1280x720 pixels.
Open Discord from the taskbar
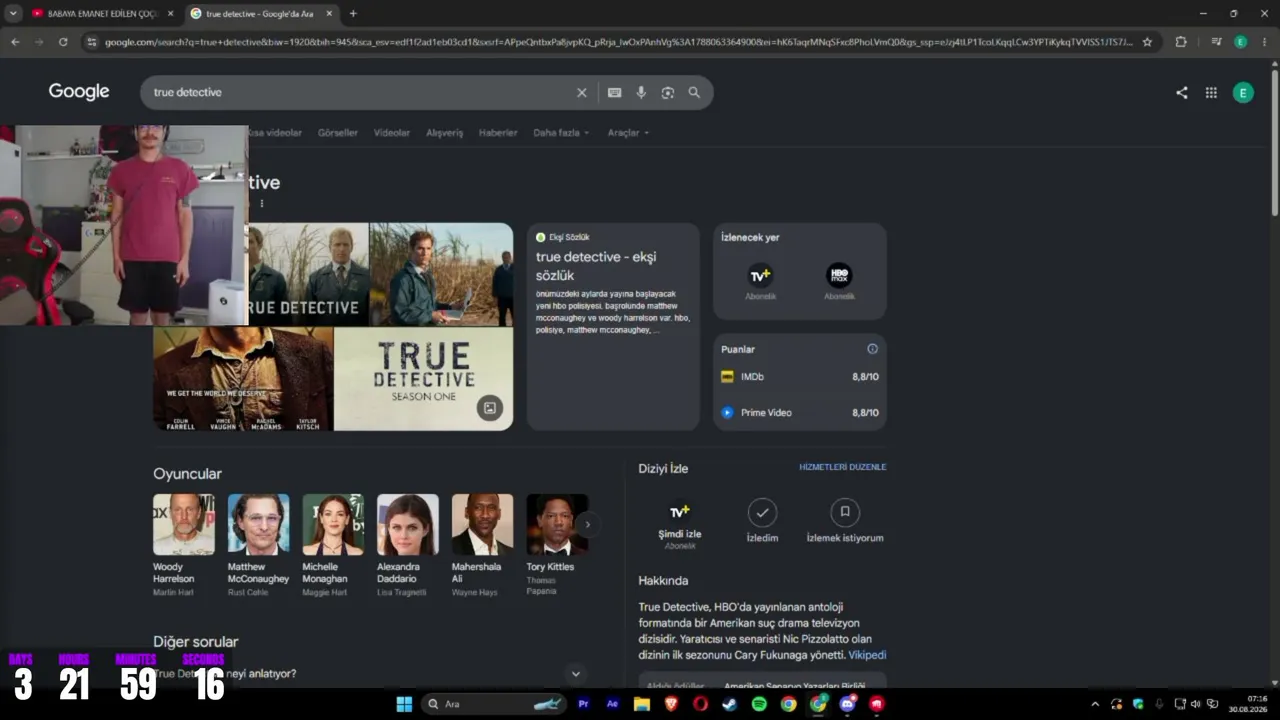point(848,704)
